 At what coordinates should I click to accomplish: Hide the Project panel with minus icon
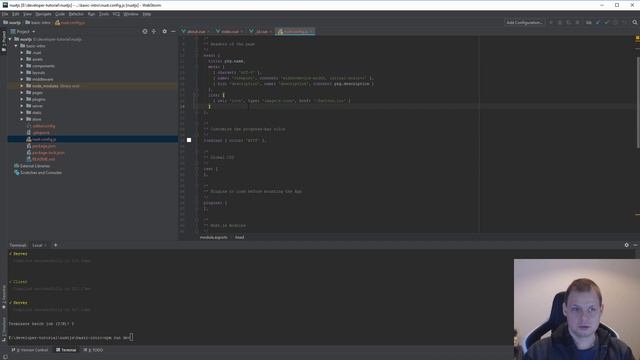click(x=173, y=31)
